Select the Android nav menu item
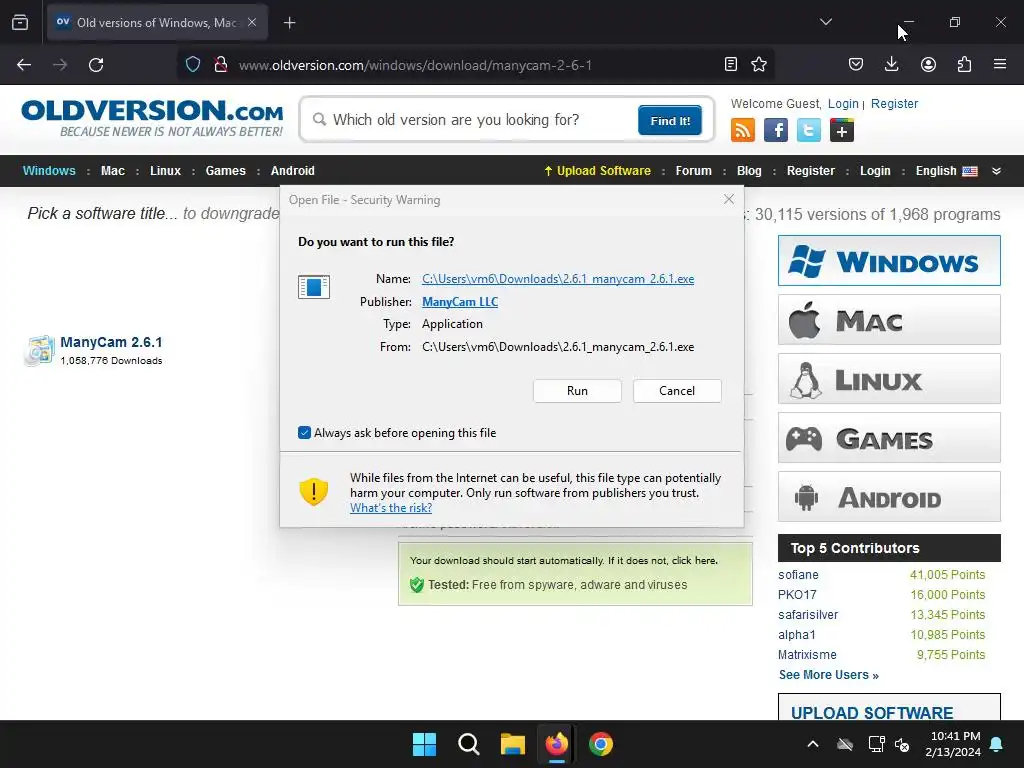1024x768 pixels. coord(293,170)
